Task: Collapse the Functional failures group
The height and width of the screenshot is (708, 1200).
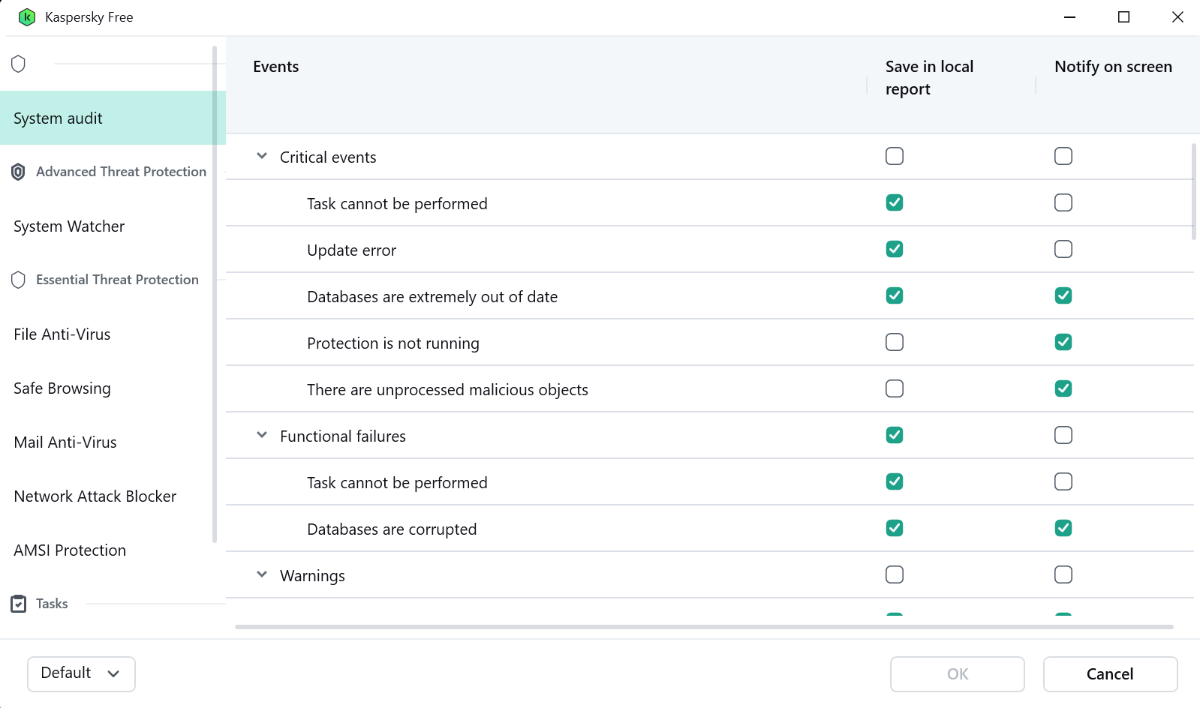Action: pos(262,435)
